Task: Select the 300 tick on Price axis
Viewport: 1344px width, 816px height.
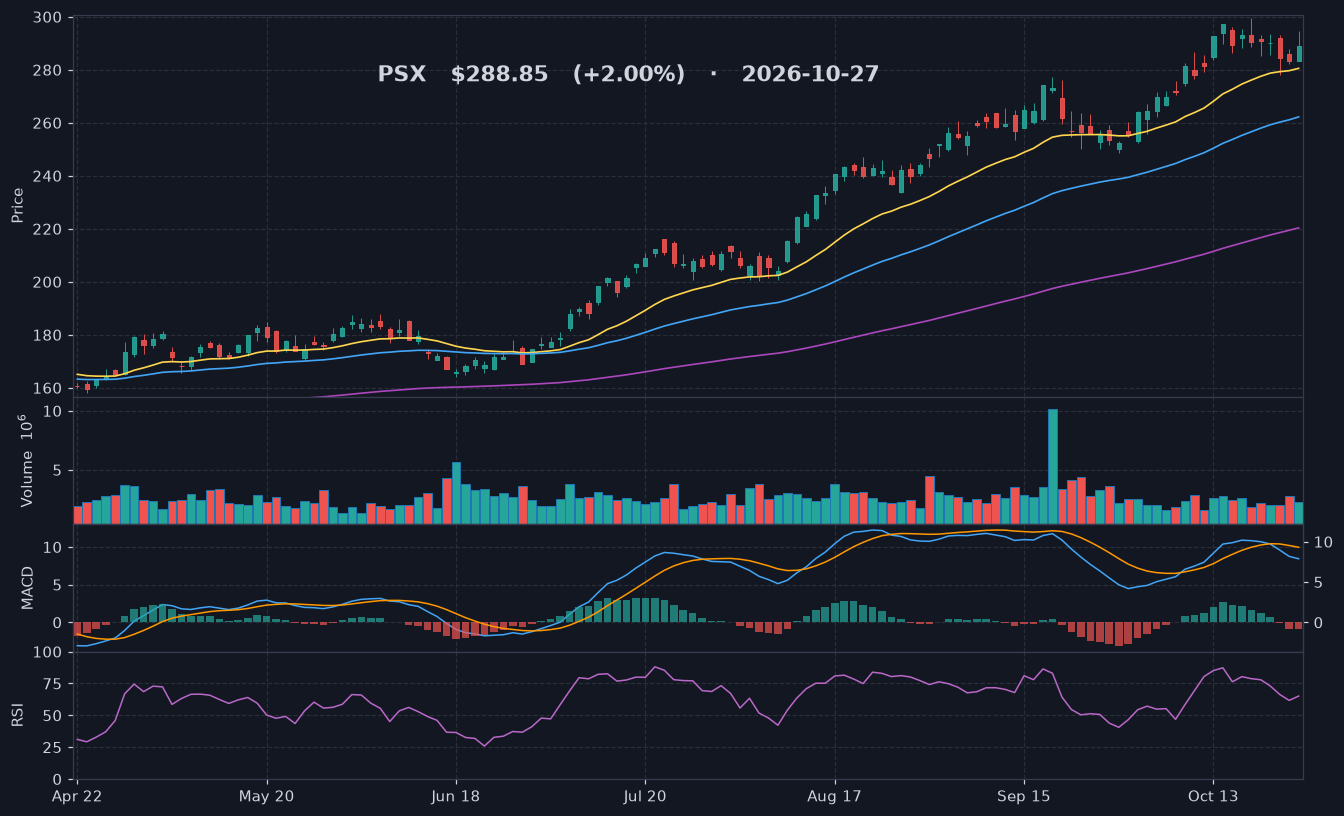Action: pos(47,18)
